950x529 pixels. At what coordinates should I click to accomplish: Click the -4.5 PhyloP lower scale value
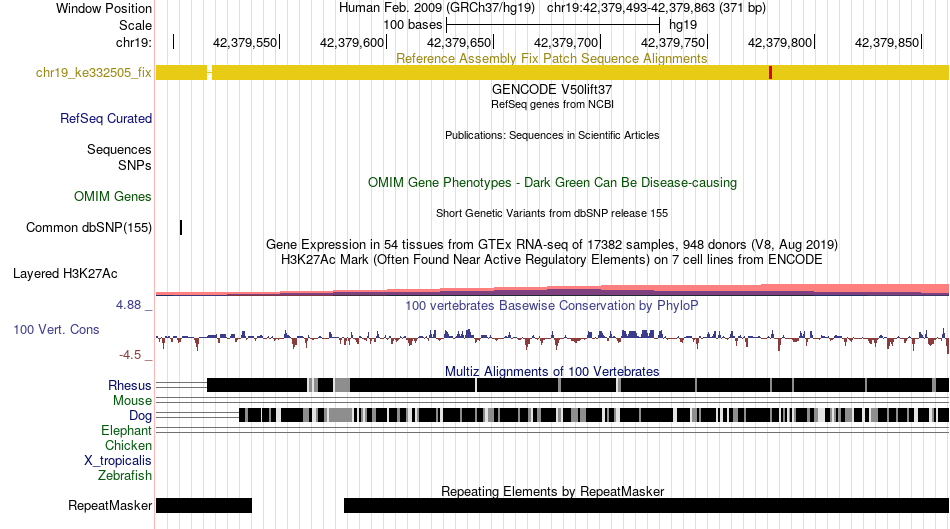click(130, 354)
